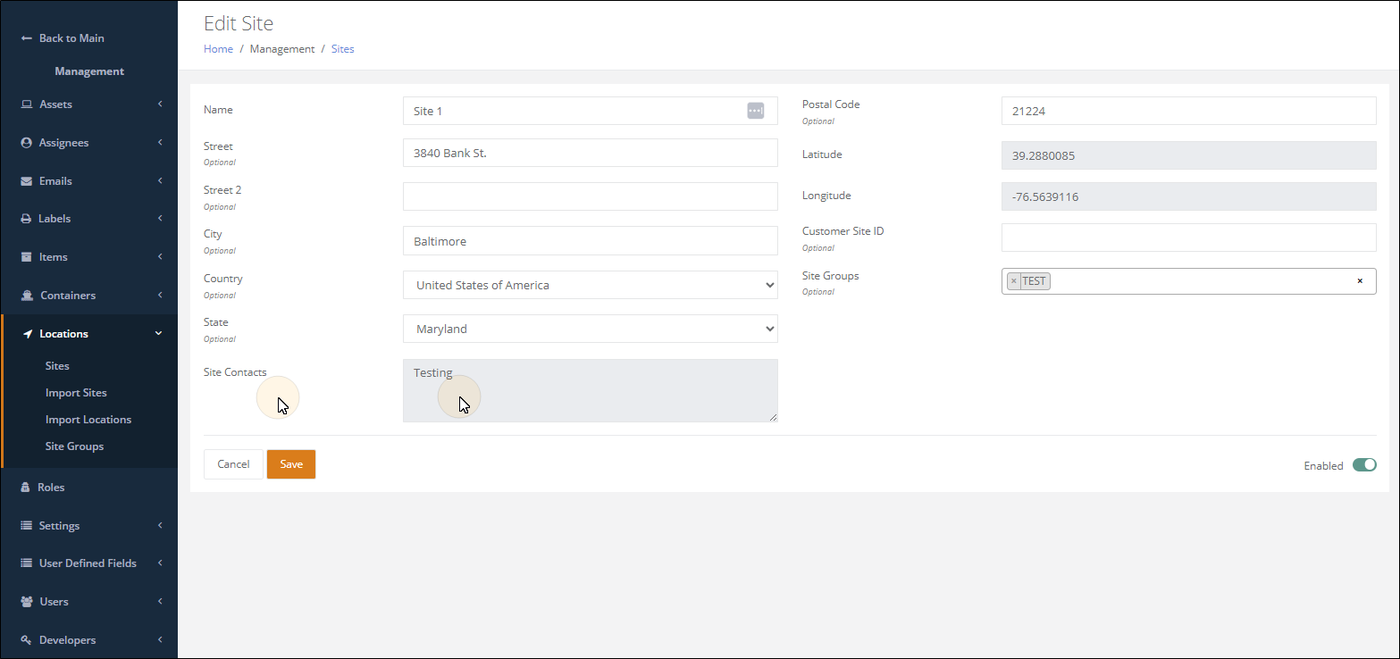Click the Management sidebar heading
This screenshot has width=1400, height=659.
point(89,72)
